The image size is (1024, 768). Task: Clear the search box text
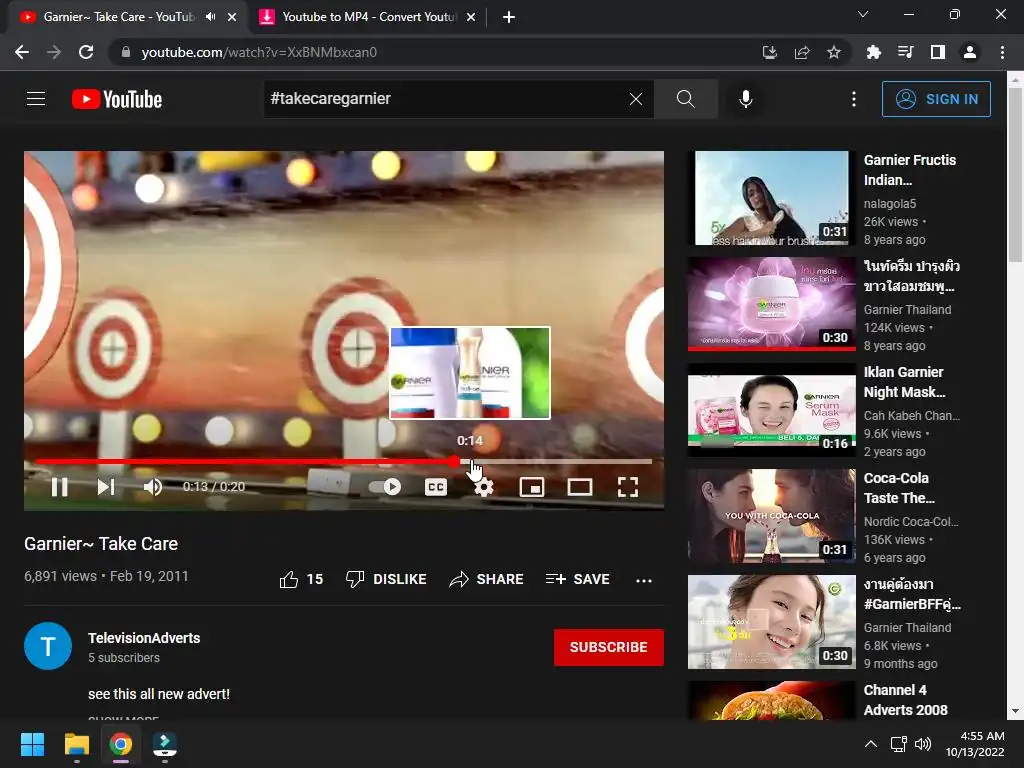click(635, 99)
